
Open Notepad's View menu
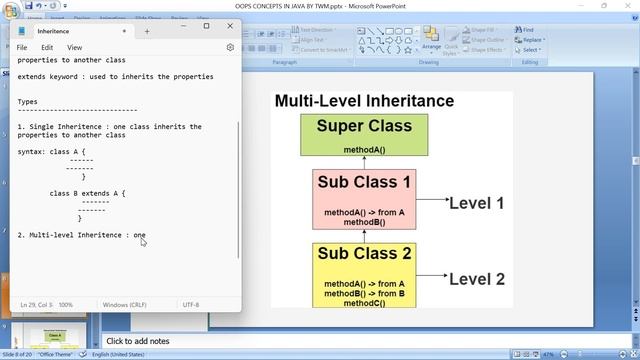pyautogui.click(x=75, y=47)
